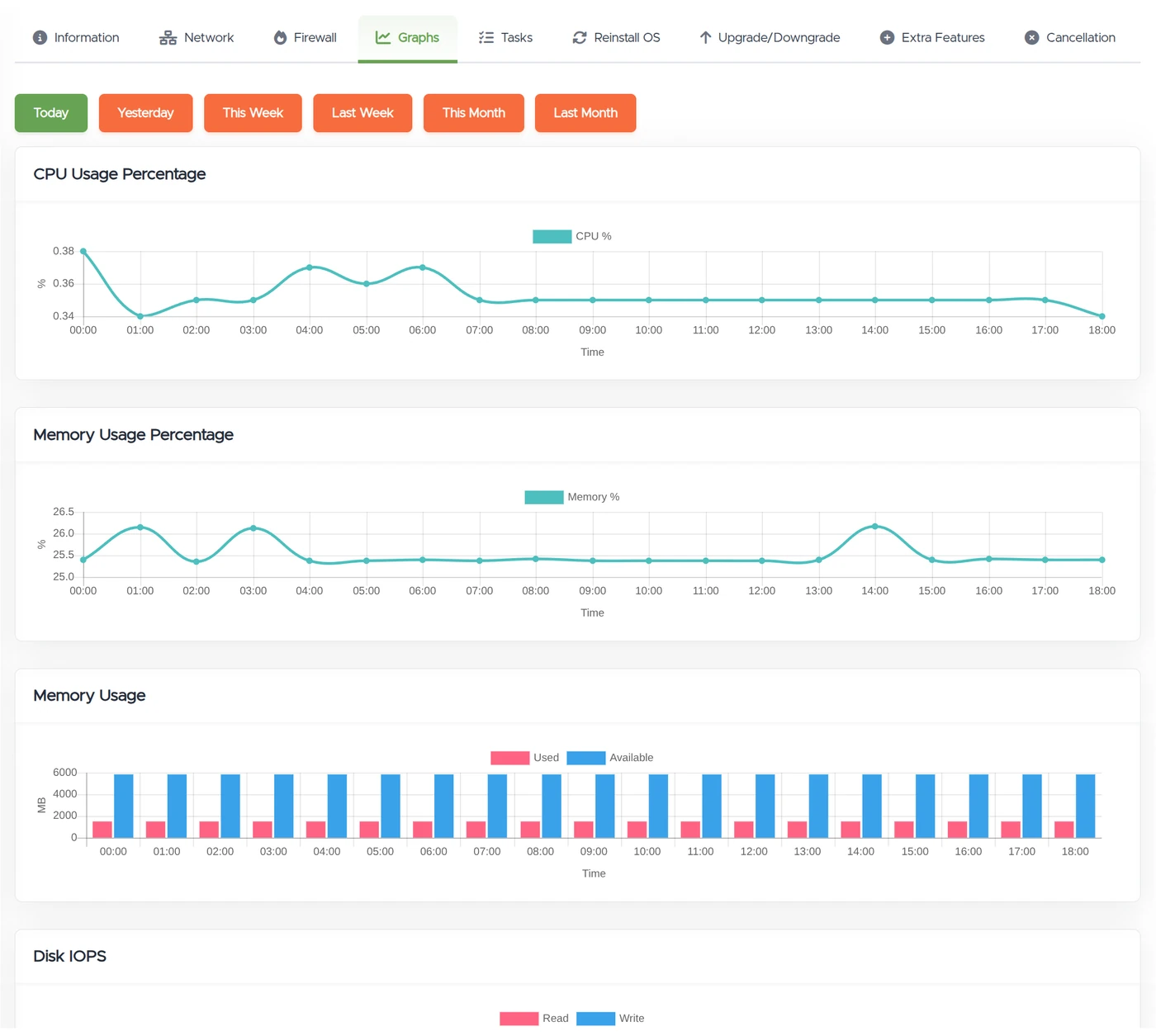Click the Firewall flame icon

point(280,38)
